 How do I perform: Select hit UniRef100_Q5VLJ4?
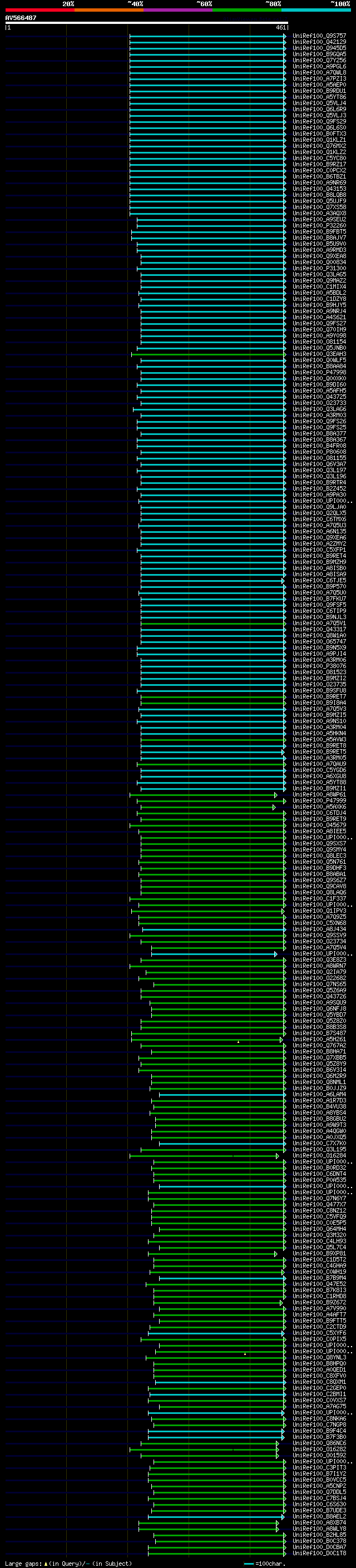(319, 103)
